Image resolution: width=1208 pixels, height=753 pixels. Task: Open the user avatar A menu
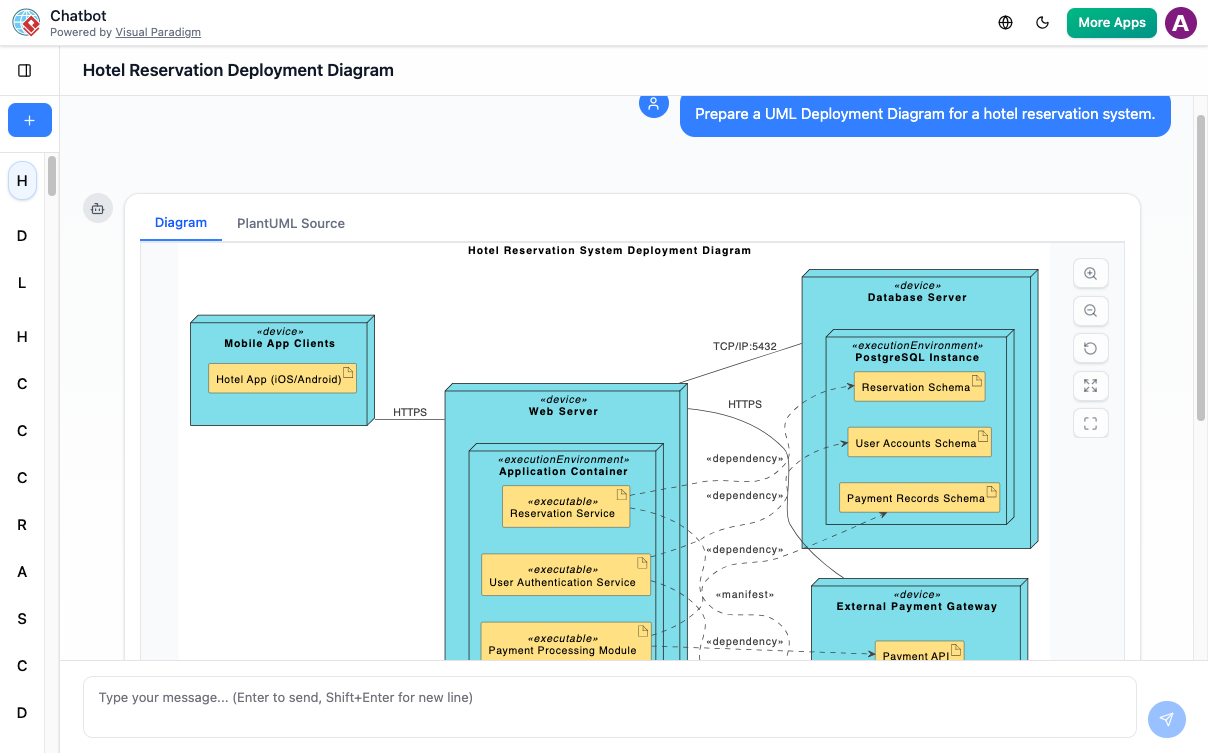(x=1180, y=22)
